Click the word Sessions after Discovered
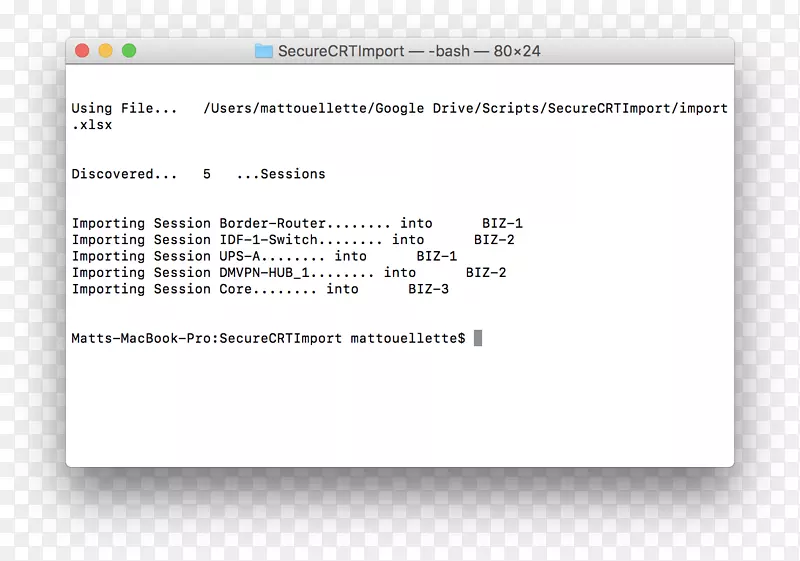This screenshot has width=800, height=561. pos(293,174)
